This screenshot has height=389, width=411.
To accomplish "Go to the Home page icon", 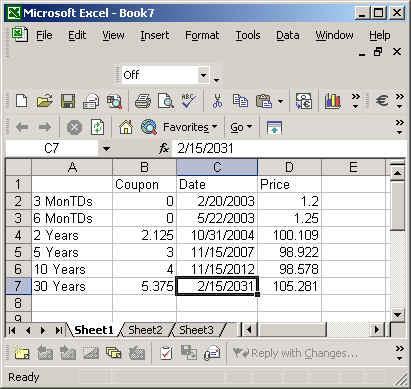I will [x=126, y=127].
